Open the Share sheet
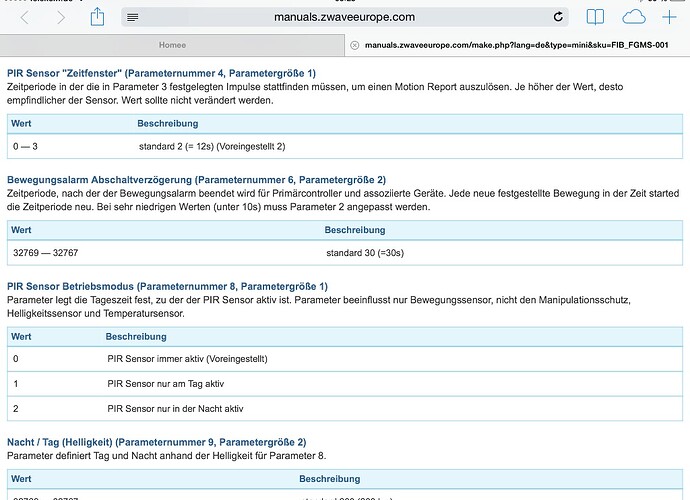The width and height of the screenshot is (690, 500). point(97,17)
